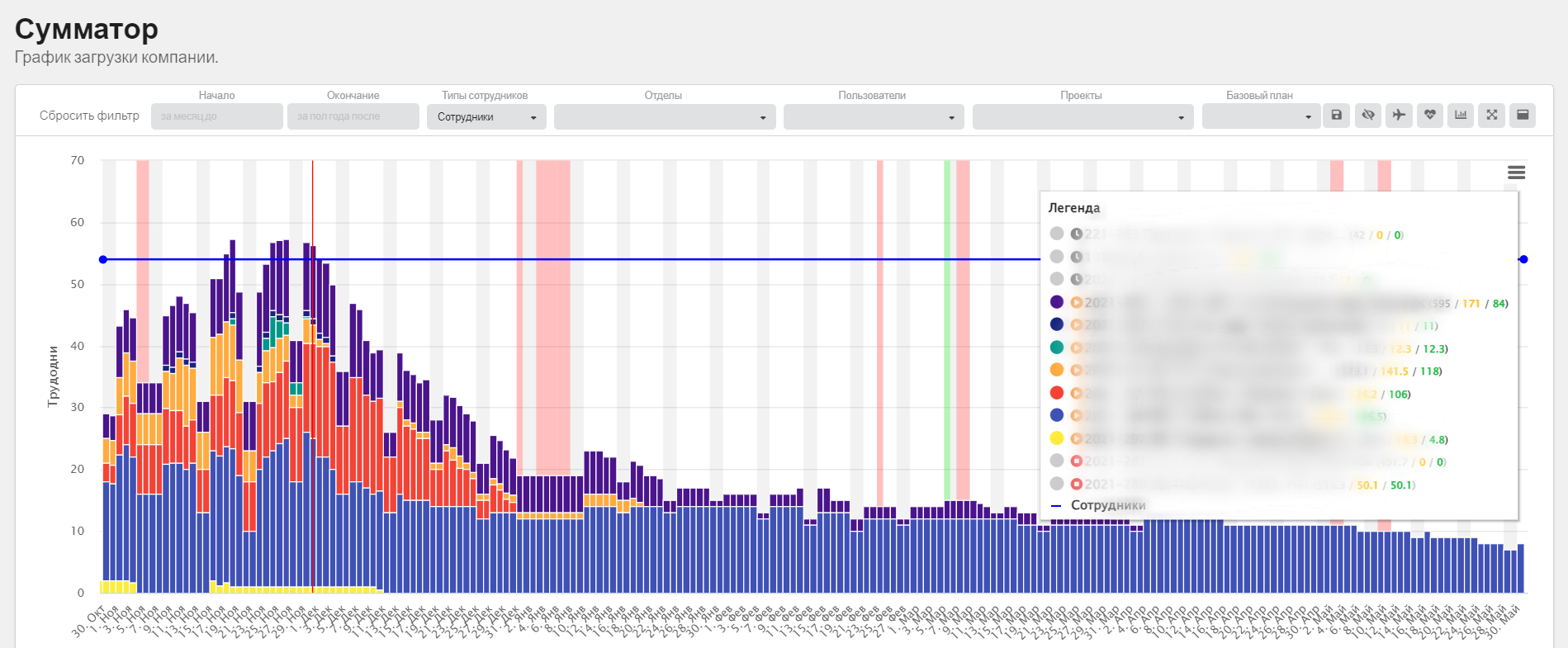Focus the Начало date input field
This screenshot has width=1568, height=648.
217,116
